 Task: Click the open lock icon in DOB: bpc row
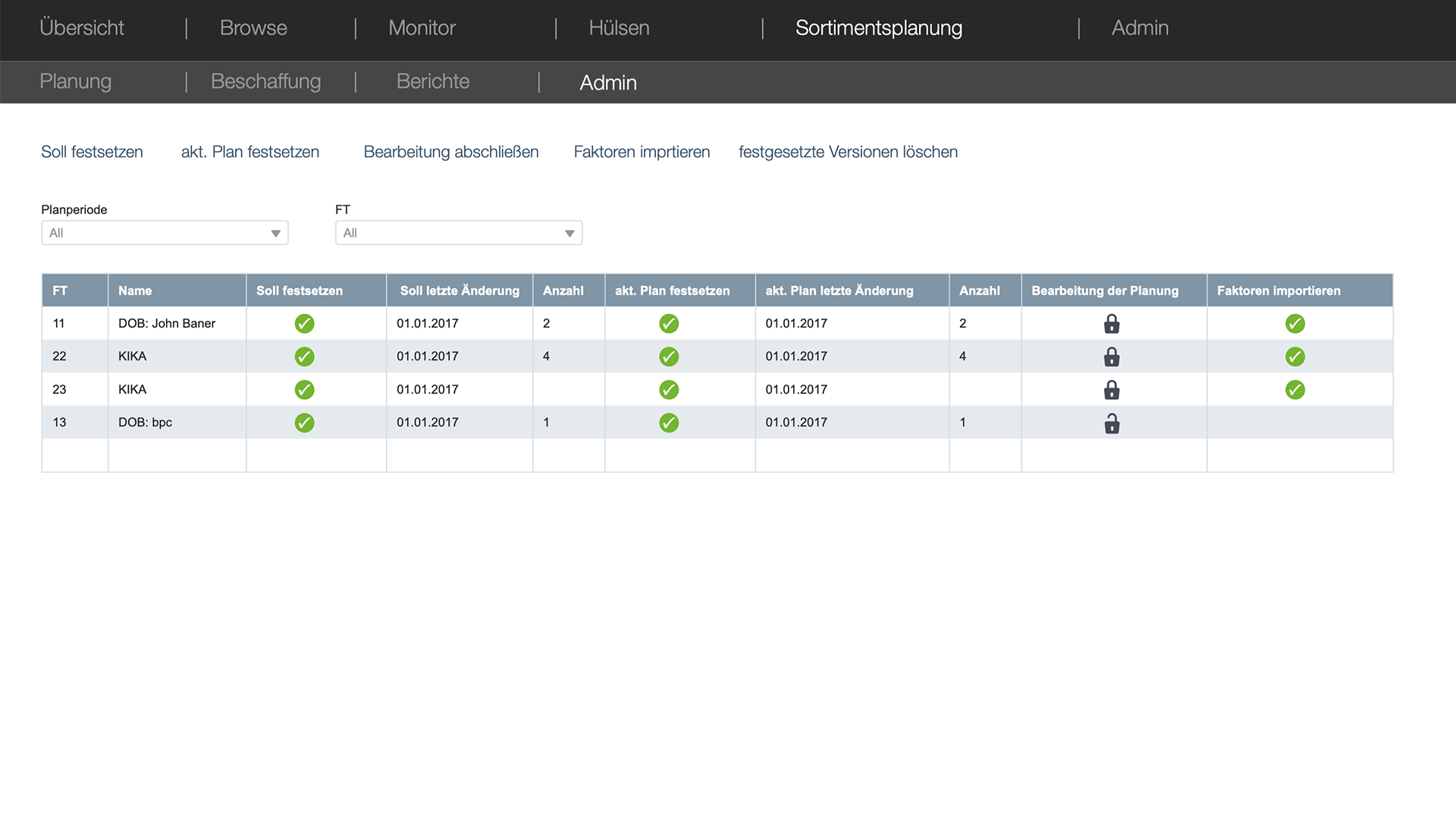tap(1112, 423)
